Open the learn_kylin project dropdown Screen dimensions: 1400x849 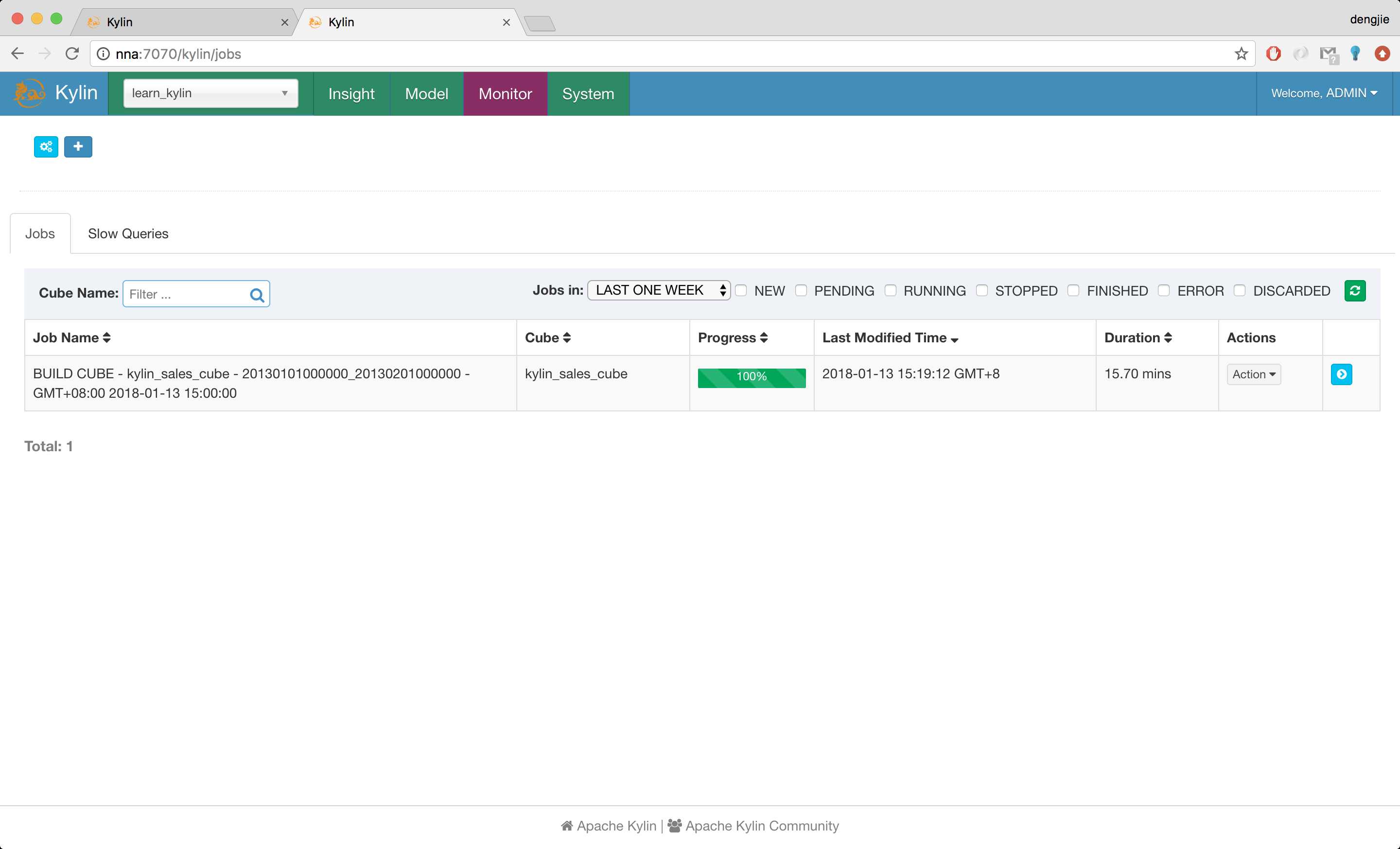coord(210,93)
